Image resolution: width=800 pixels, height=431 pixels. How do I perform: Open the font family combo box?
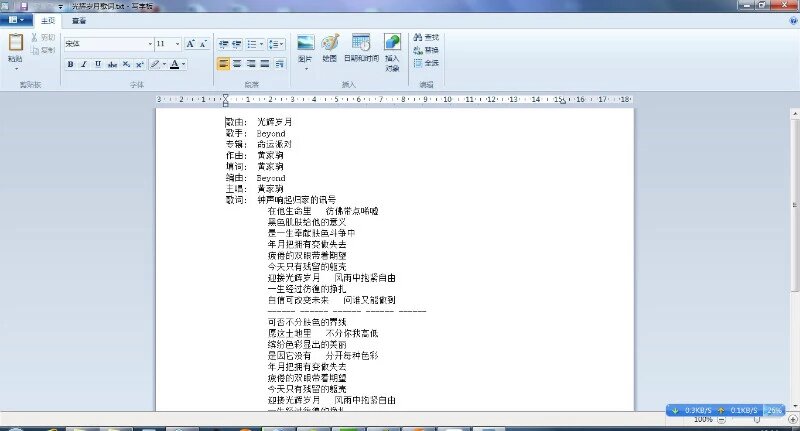coord(109,44)
